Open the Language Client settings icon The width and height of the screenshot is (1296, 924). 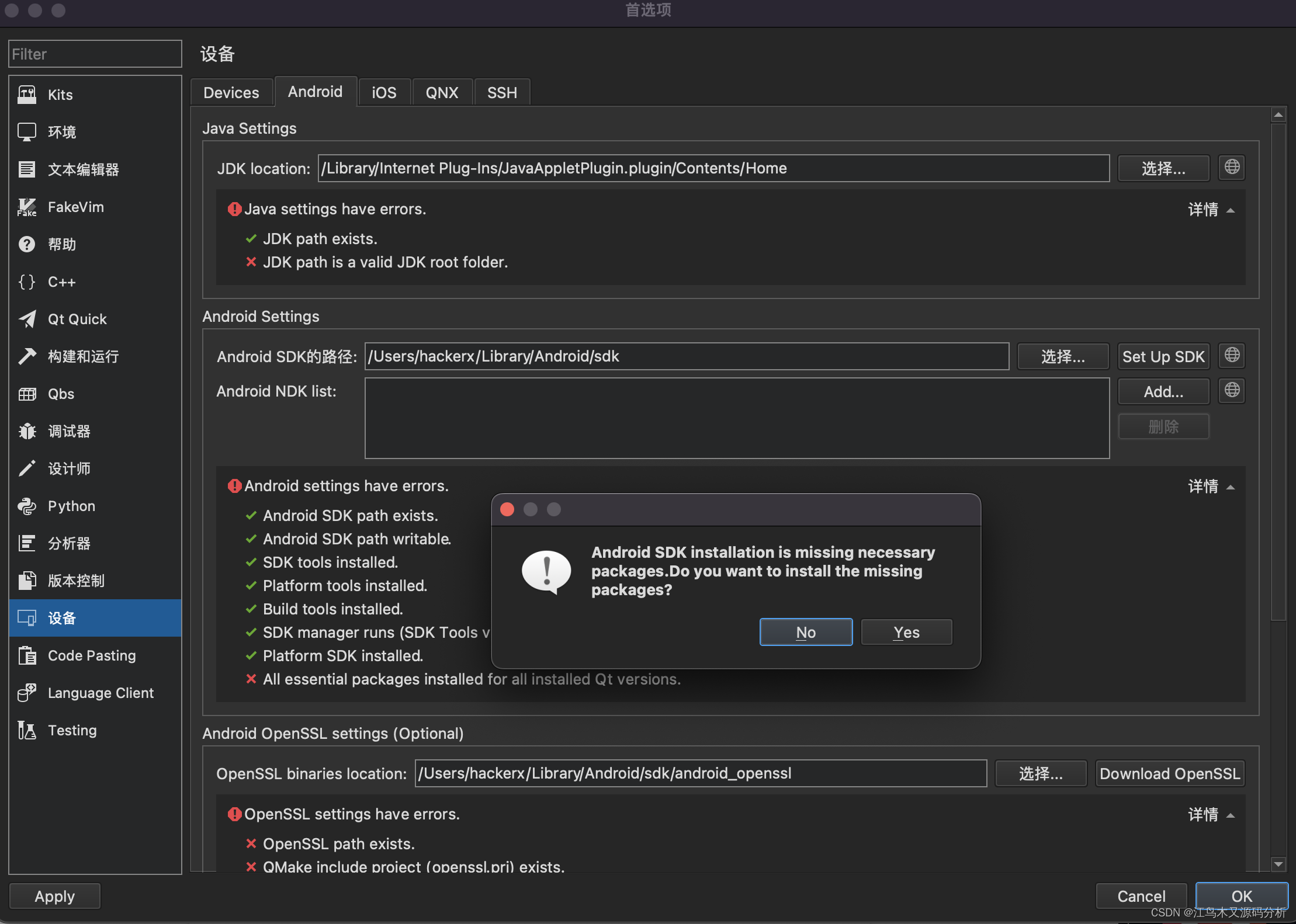(x=27, y=693)
